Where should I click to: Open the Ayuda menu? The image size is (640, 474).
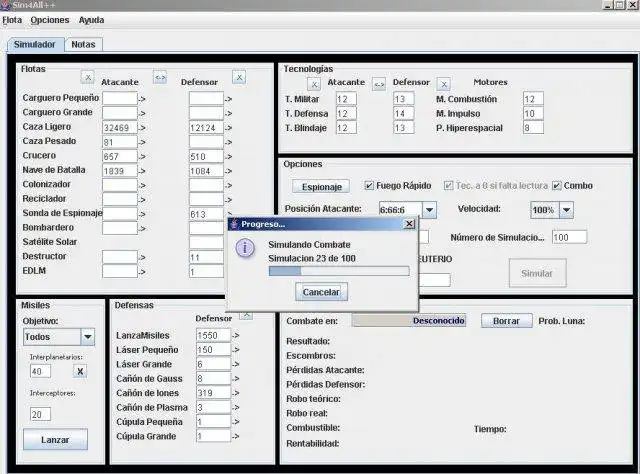point(91,20)
